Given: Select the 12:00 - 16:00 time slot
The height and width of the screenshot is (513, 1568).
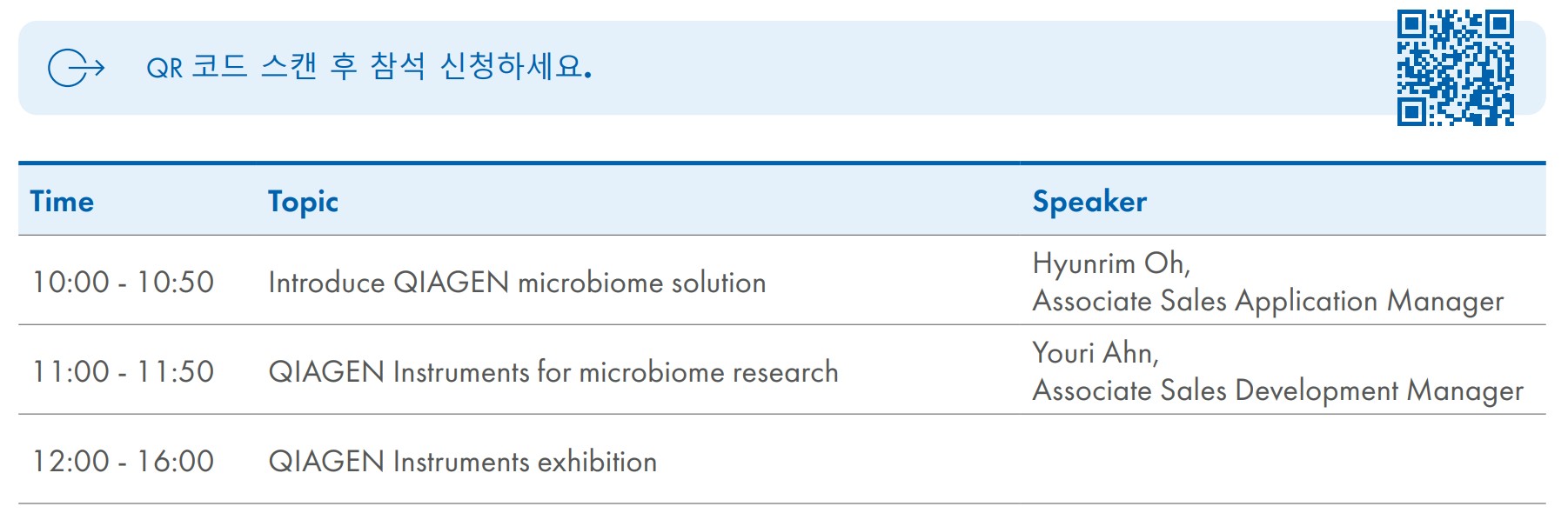Looking at the screenshot, I should coord(123,461).
